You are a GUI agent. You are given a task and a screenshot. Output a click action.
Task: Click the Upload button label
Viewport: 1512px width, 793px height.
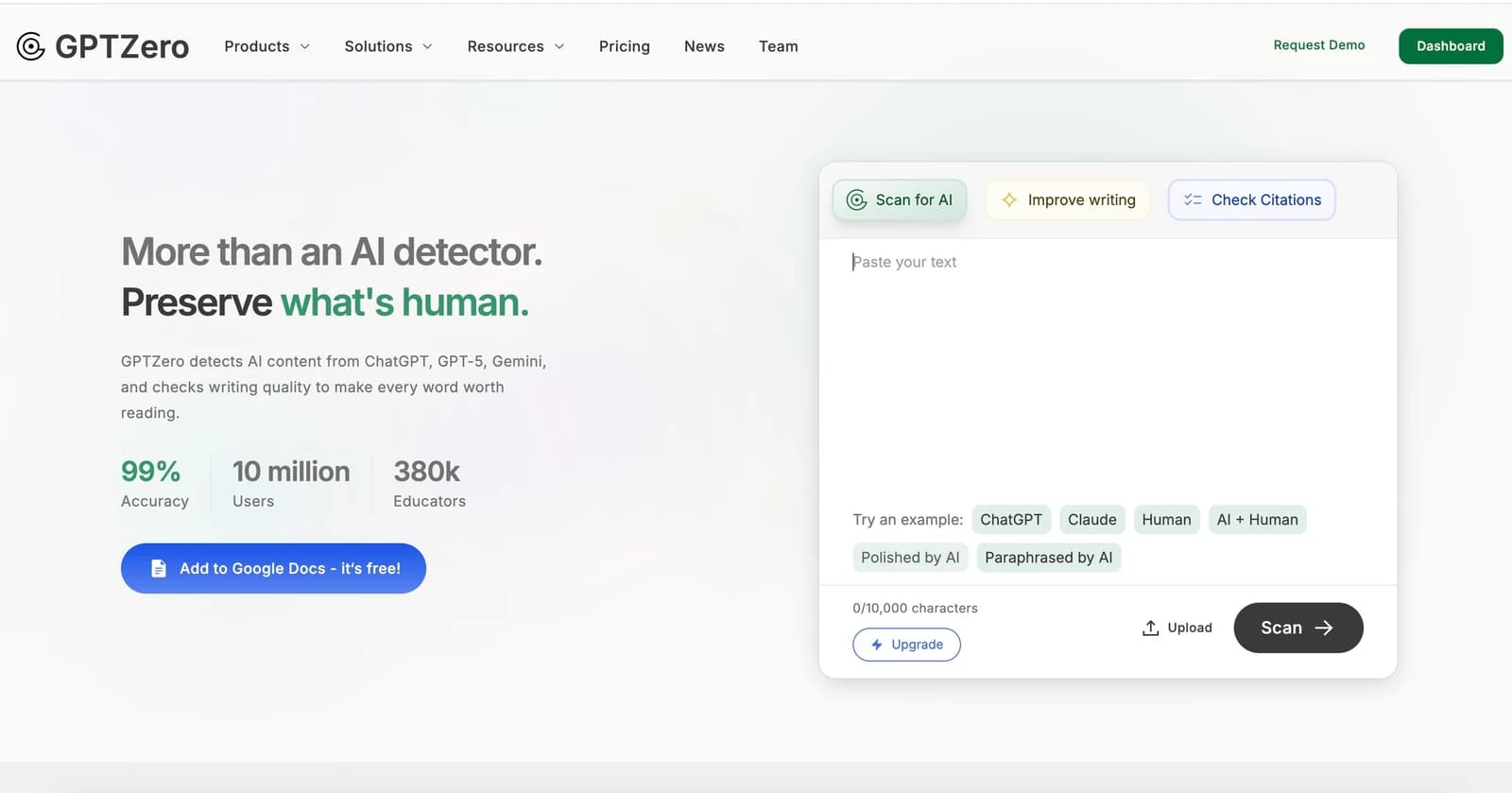click(1190, 628)
